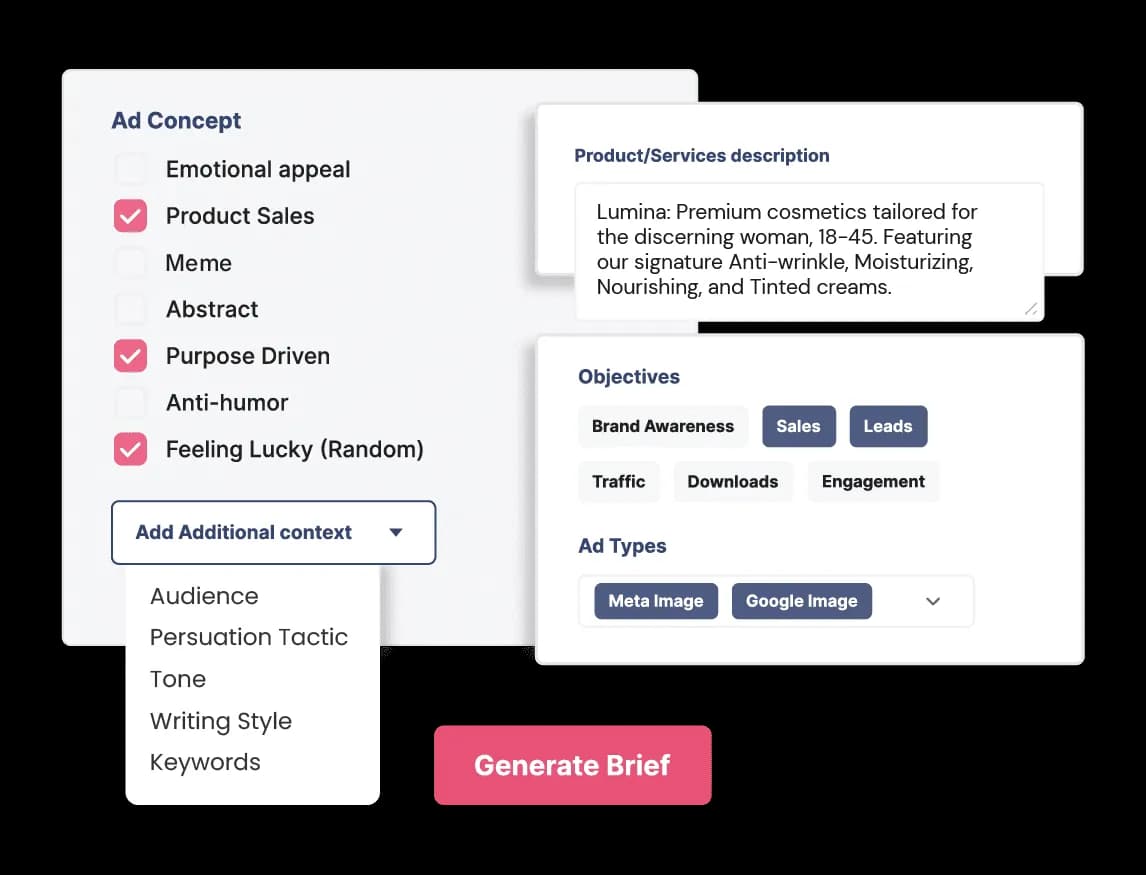Enable the Brand Awareness objective
Screen dimensions: 1146x875
click(x=662, y=426)
